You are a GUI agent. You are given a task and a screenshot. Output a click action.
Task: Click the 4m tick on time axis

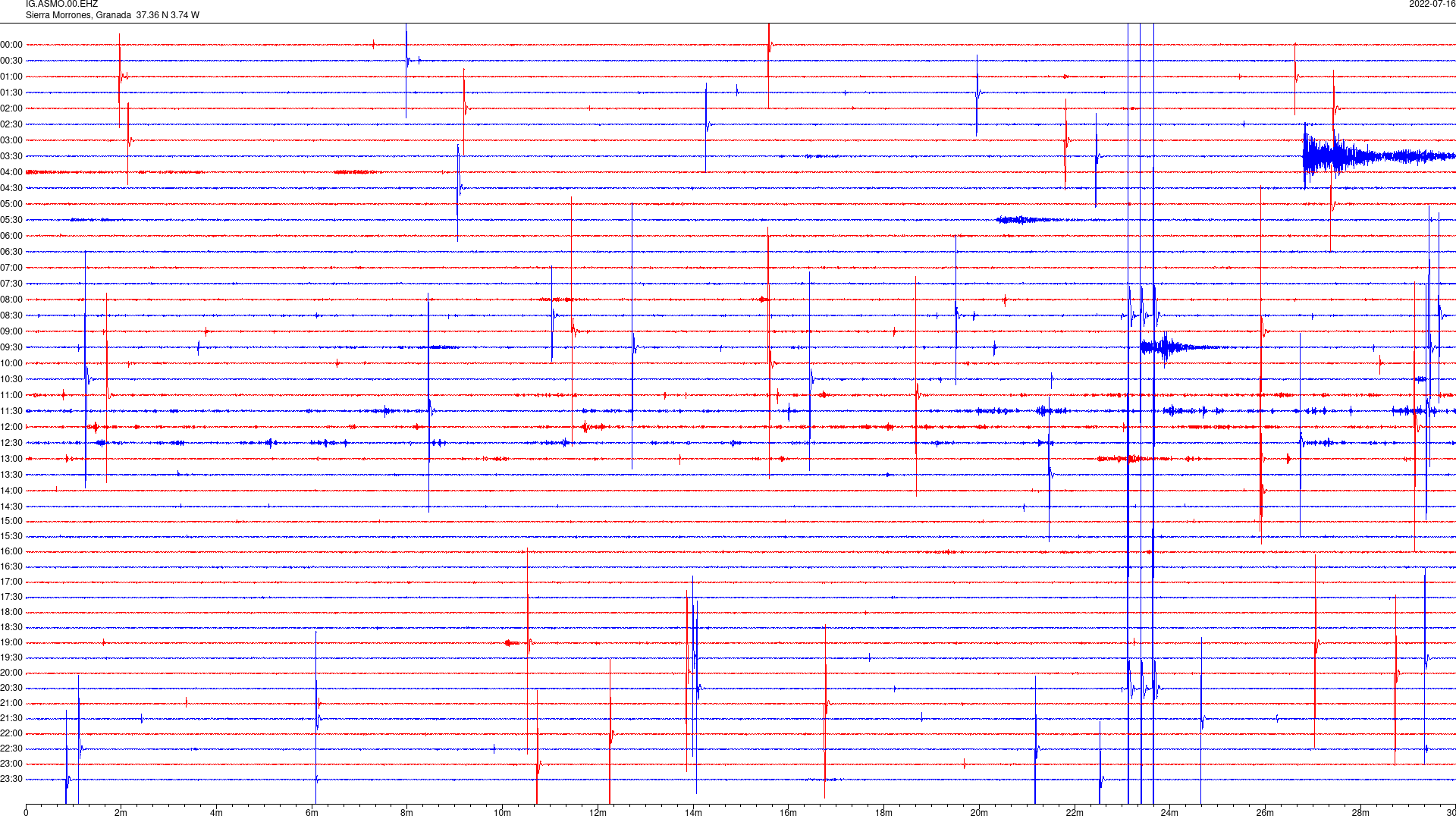(216, 813)
